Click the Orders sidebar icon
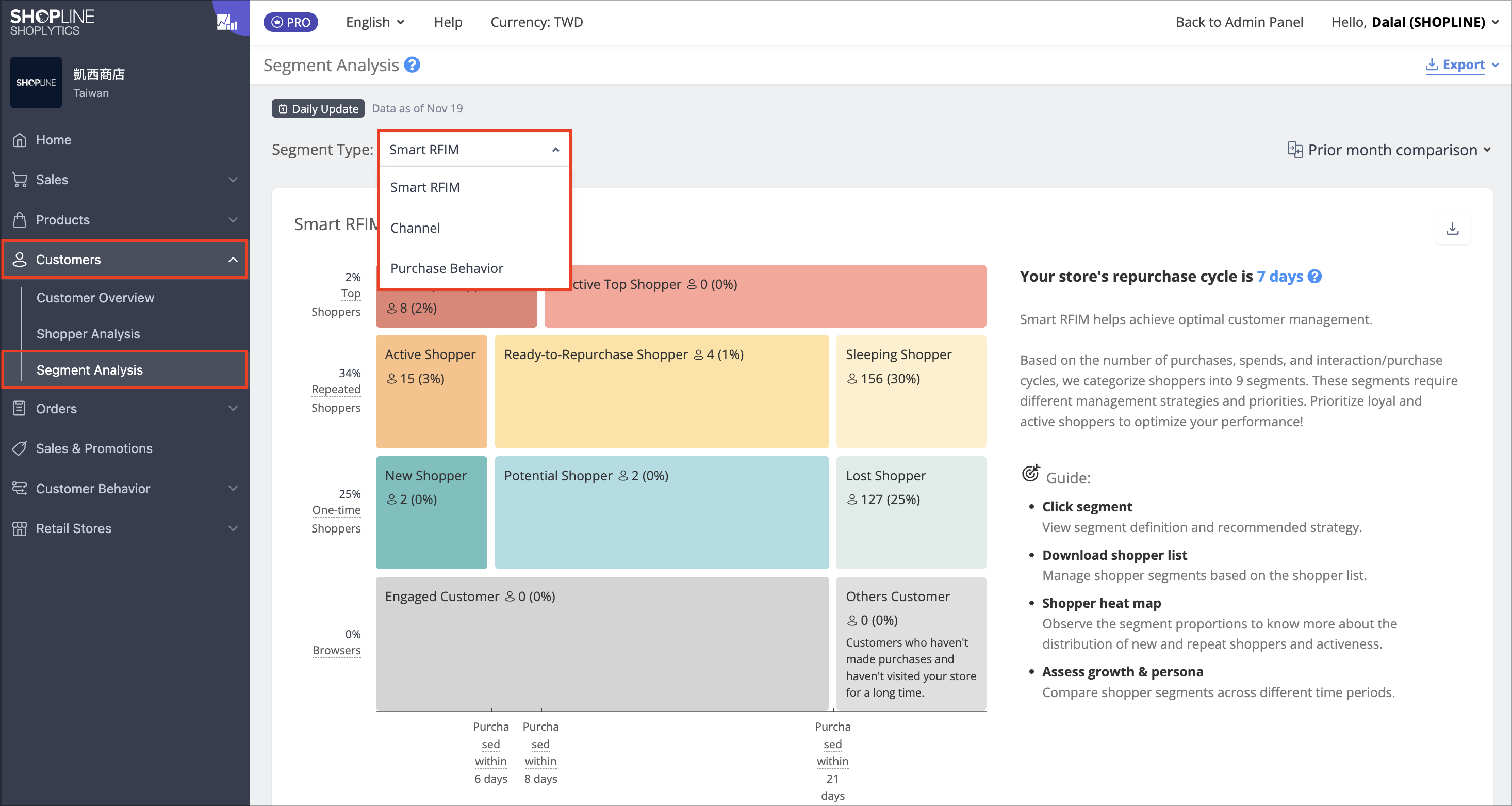 point(20,408)
